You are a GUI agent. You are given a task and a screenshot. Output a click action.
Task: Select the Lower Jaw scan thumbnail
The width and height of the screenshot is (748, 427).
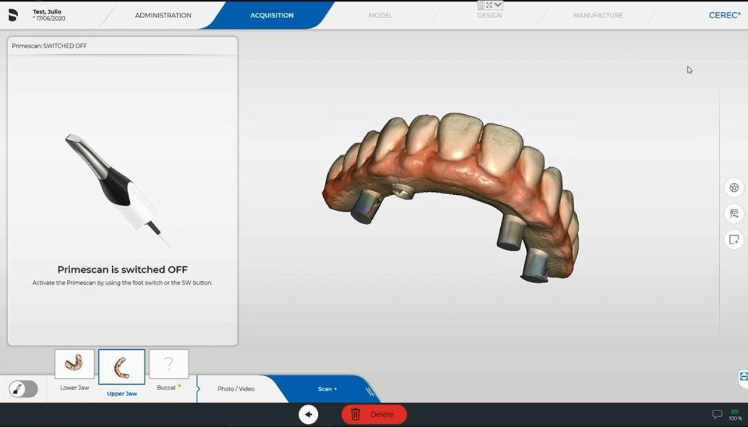click(74, 364)
